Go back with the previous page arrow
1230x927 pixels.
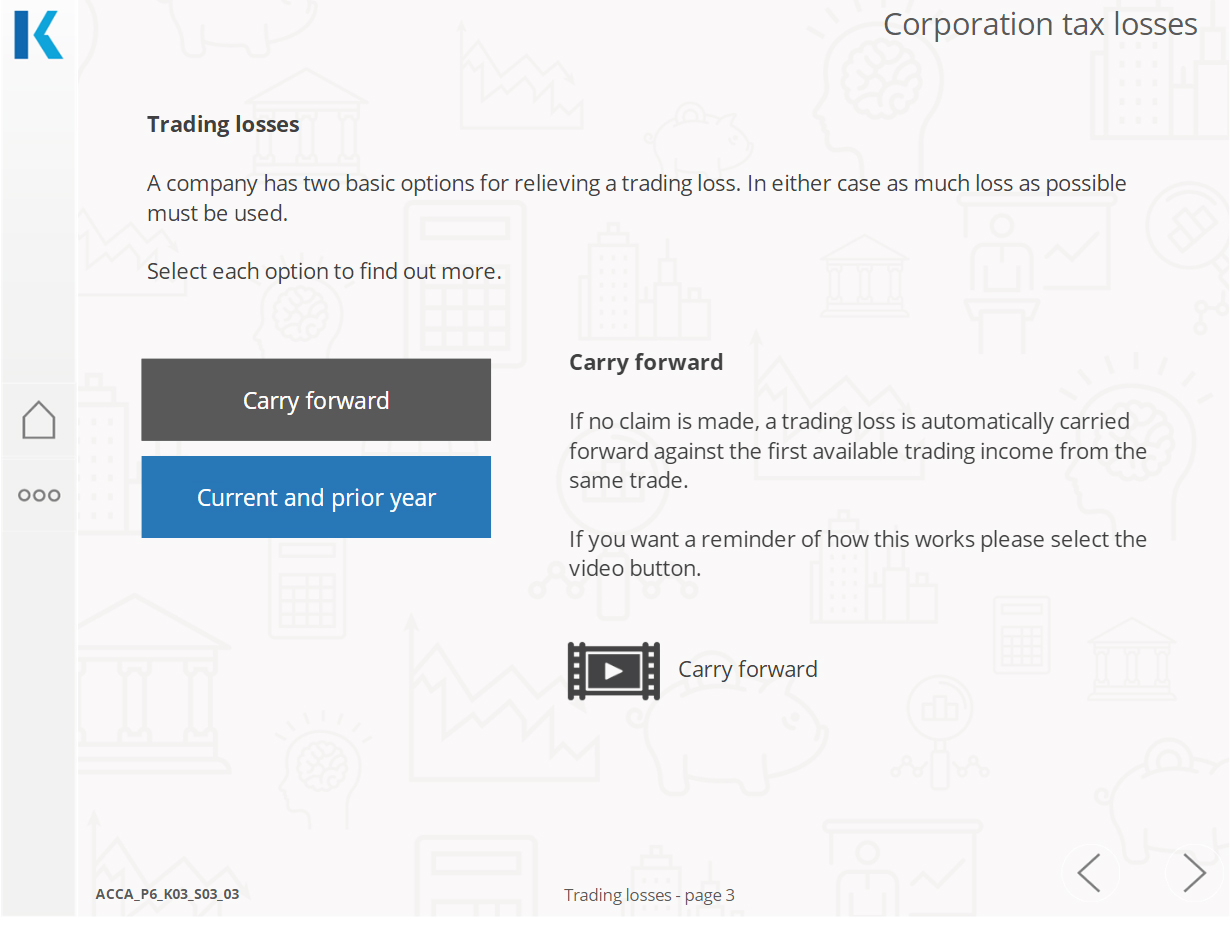pyautogui.click(x=1089, y=873)
